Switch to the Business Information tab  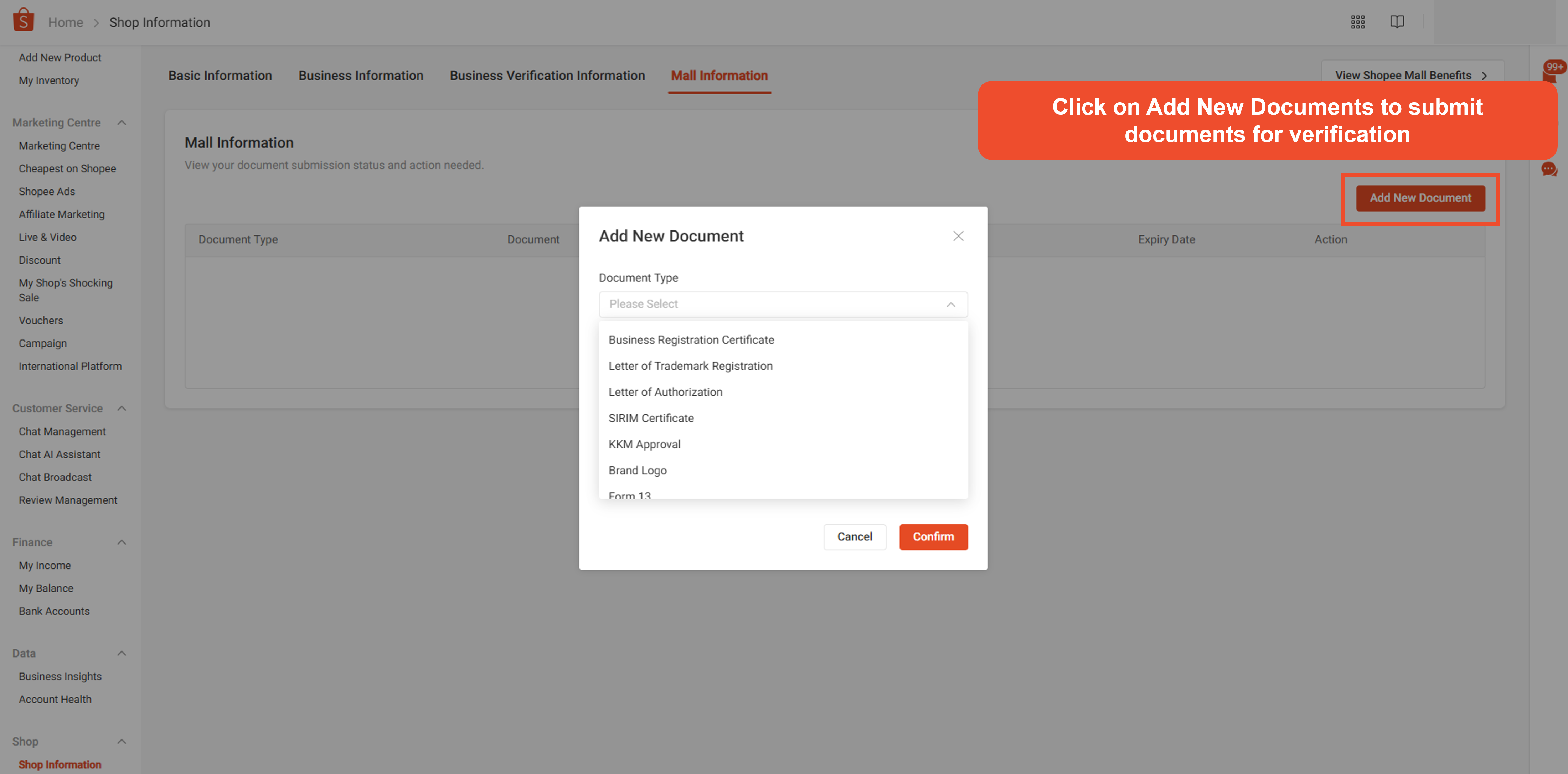coord(361,76)
